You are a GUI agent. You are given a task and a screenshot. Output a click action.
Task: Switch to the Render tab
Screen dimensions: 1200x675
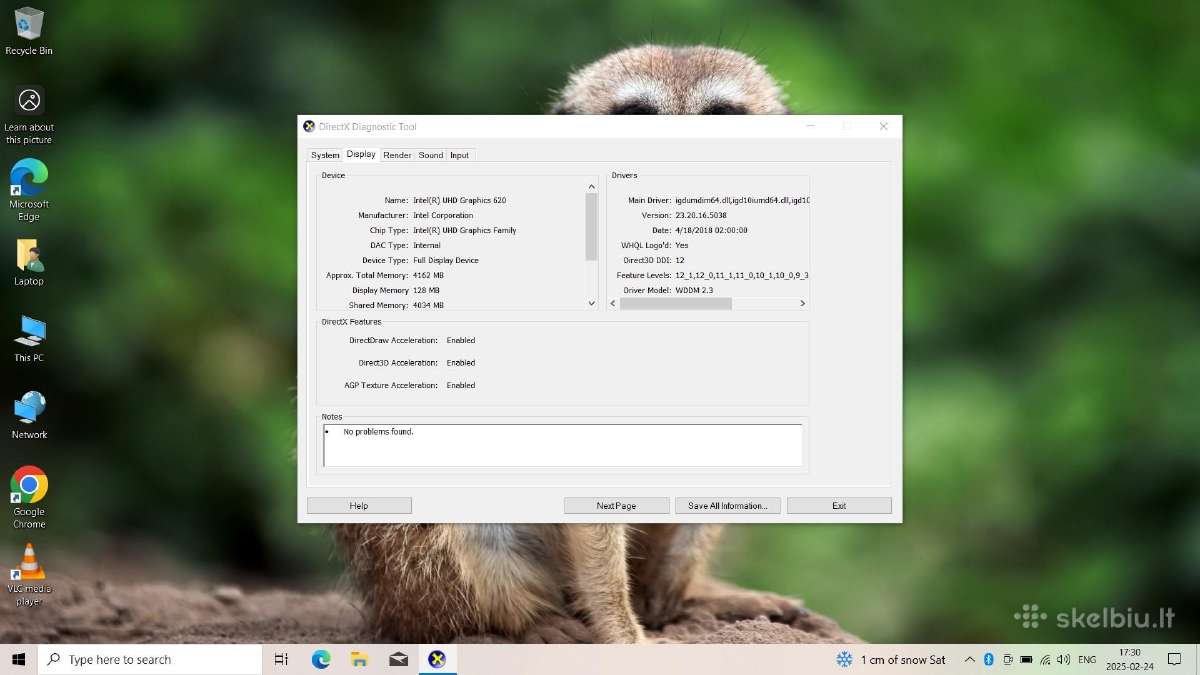tap(397, 155)
